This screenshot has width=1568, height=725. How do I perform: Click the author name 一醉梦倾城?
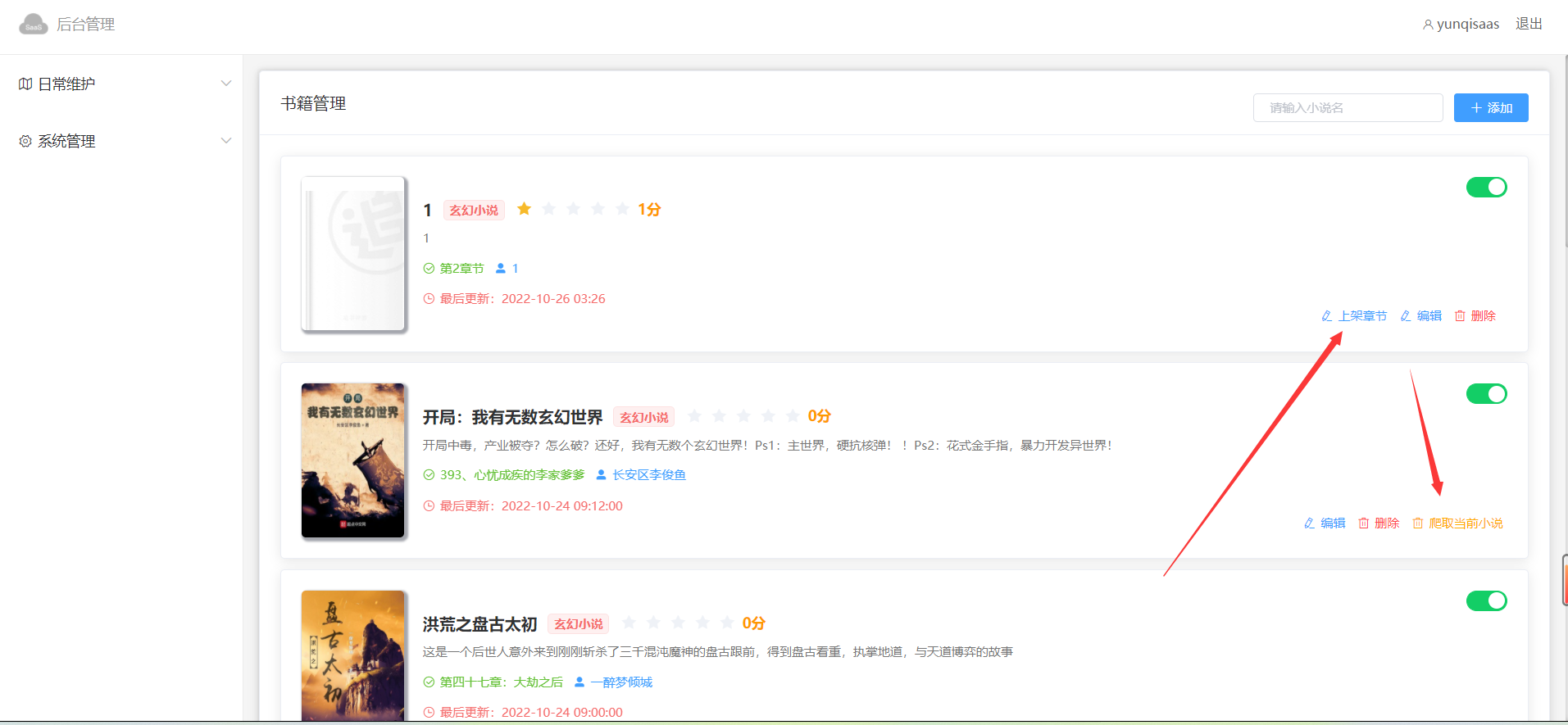(x=621, y=682)
